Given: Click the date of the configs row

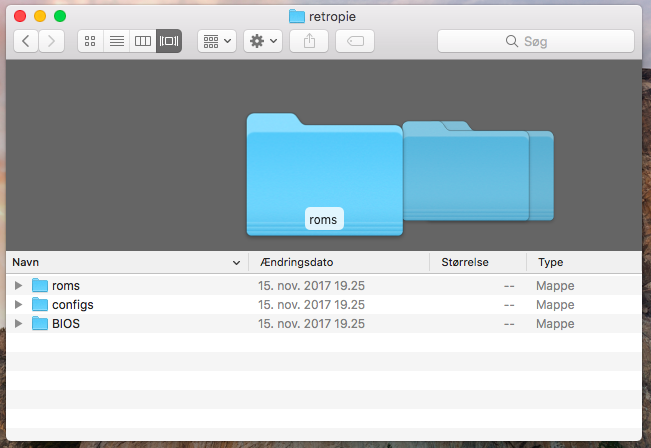Looking at the screenshot, I should [311, 305].
